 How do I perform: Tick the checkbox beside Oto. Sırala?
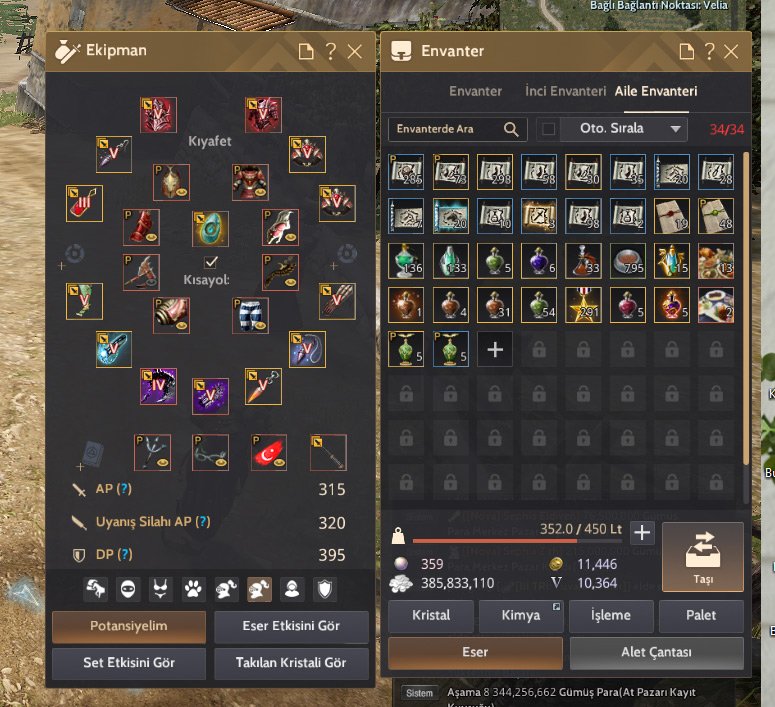pyautogui.click(x=548, y=129)
